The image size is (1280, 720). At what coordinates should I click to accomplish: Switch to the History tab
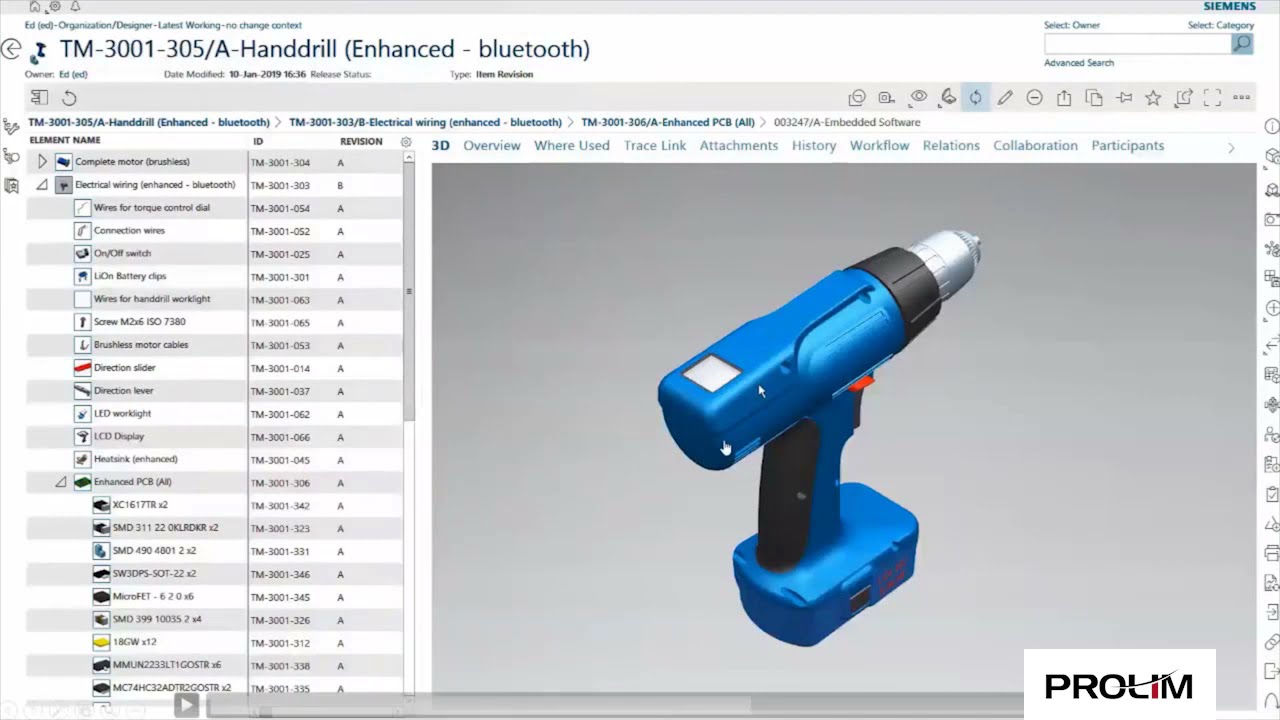[x=814, y=146]
